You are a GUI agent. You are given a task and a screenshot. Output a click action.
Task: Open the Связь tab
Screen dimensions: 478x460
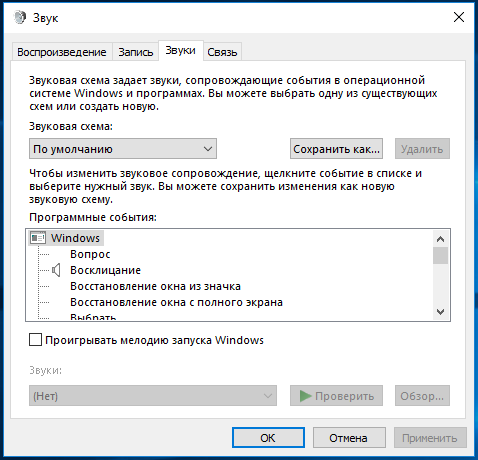[222, 52]
